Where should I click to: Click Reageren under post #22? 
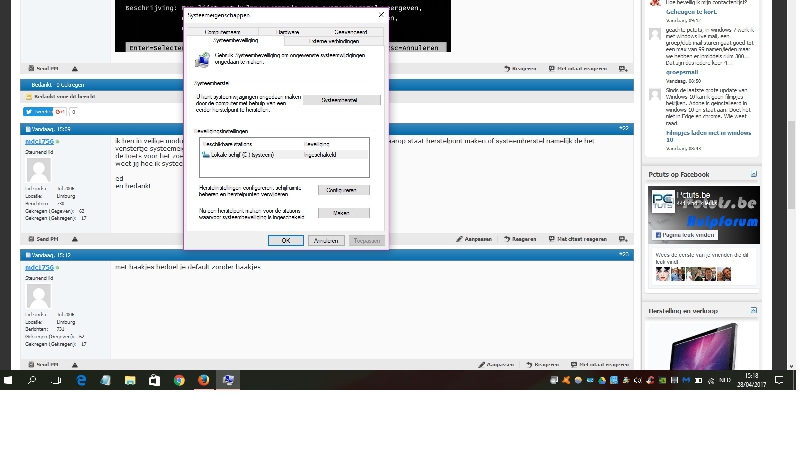520,239
